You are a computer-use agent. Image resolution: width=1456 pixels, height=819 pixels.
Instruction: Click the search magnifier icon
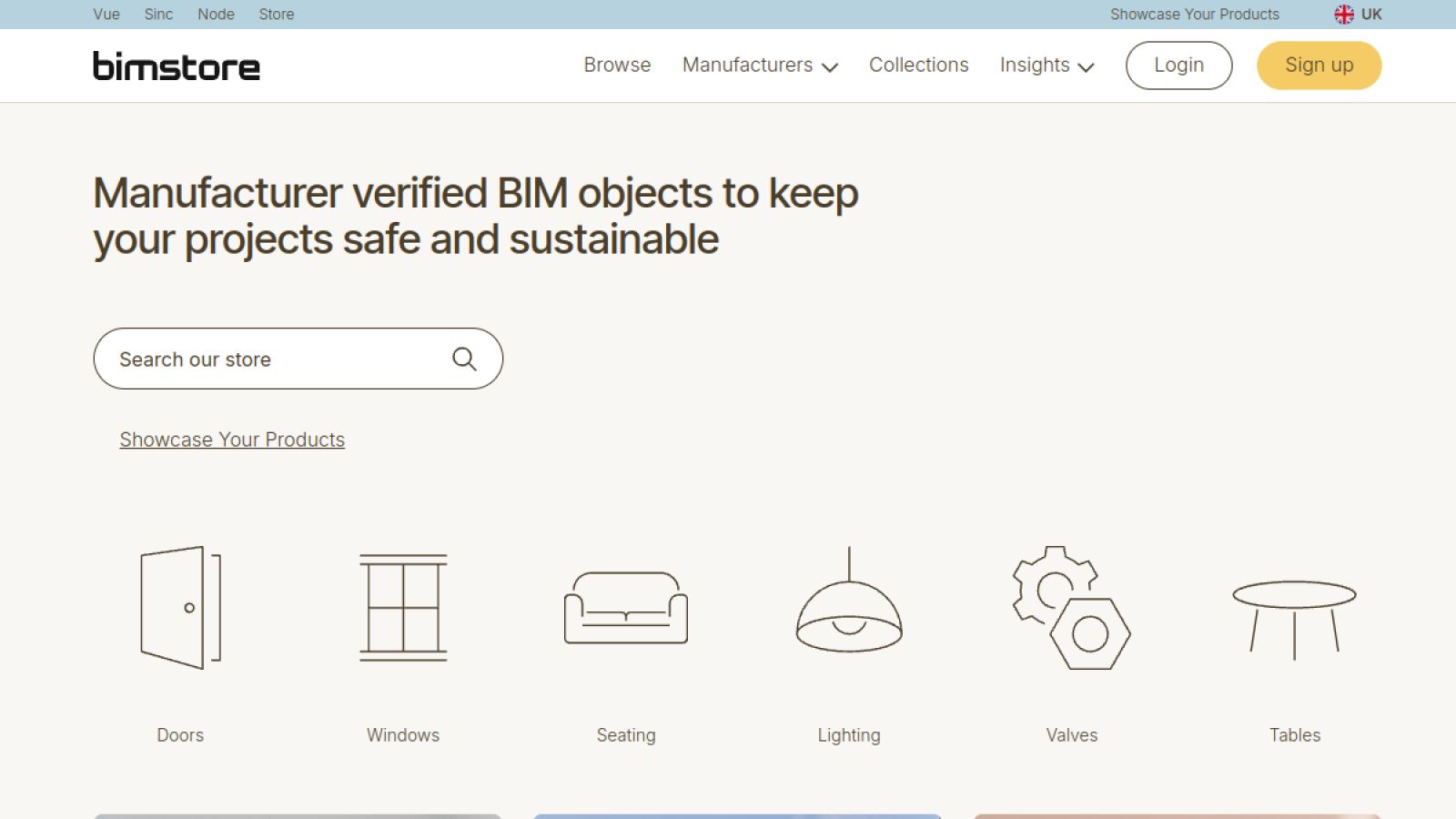[x=464, y=359]
